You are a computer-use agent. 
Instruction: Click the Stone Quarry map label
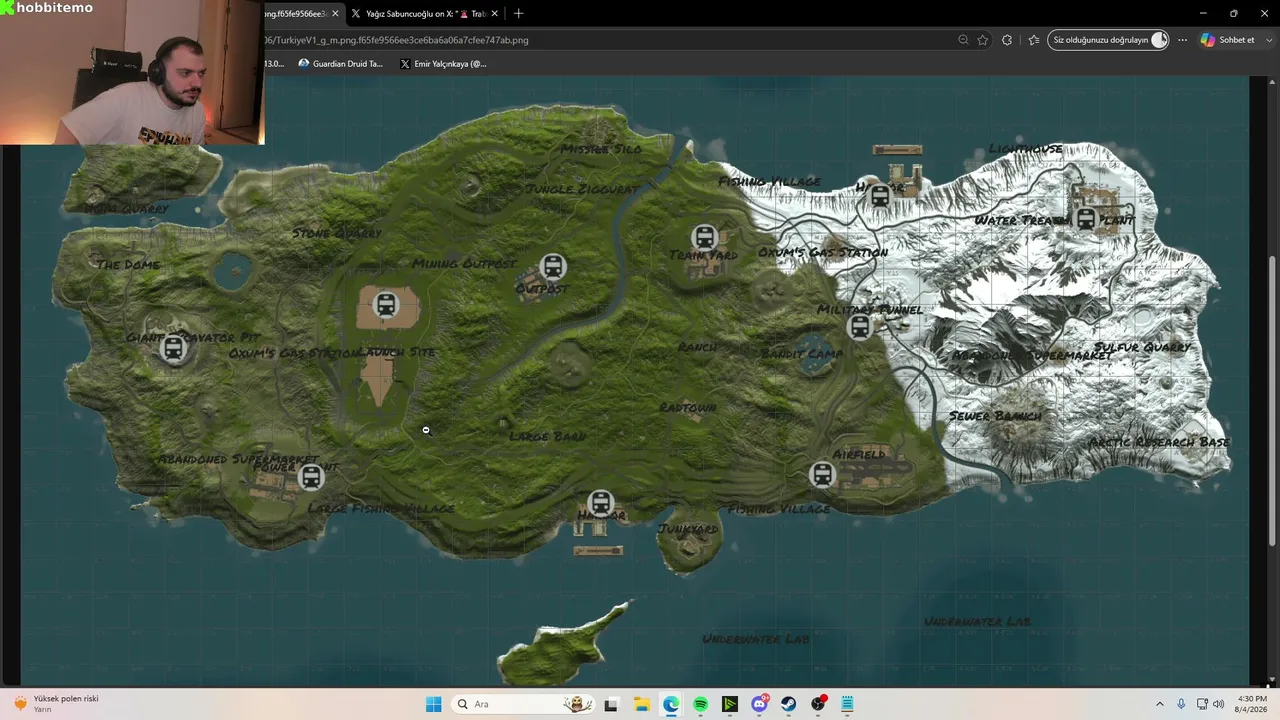pyautogui.click(x=337, y=233)
